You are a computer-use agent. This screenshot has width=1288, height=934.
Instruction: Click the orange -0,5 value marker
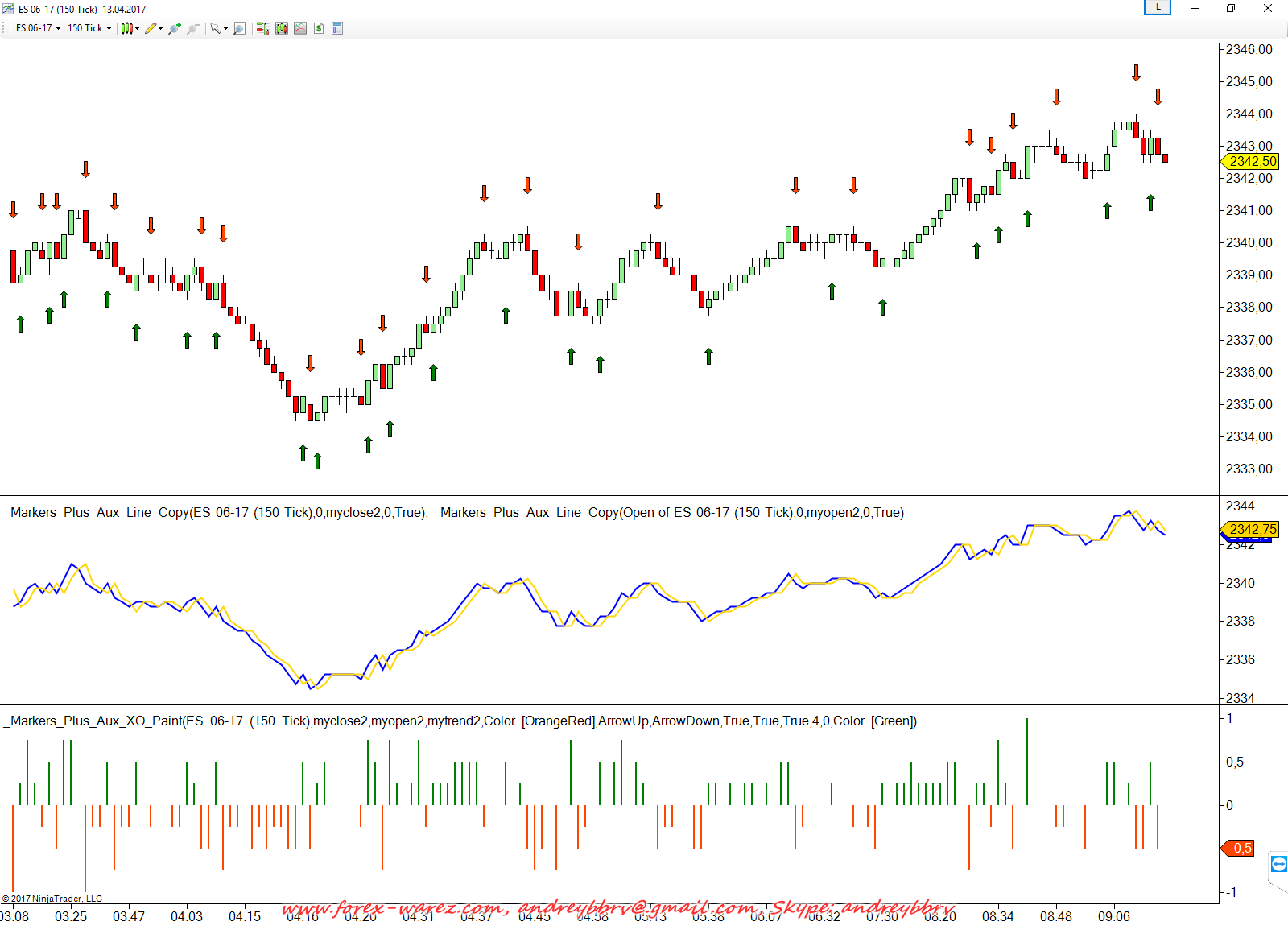pos(1240,848)
